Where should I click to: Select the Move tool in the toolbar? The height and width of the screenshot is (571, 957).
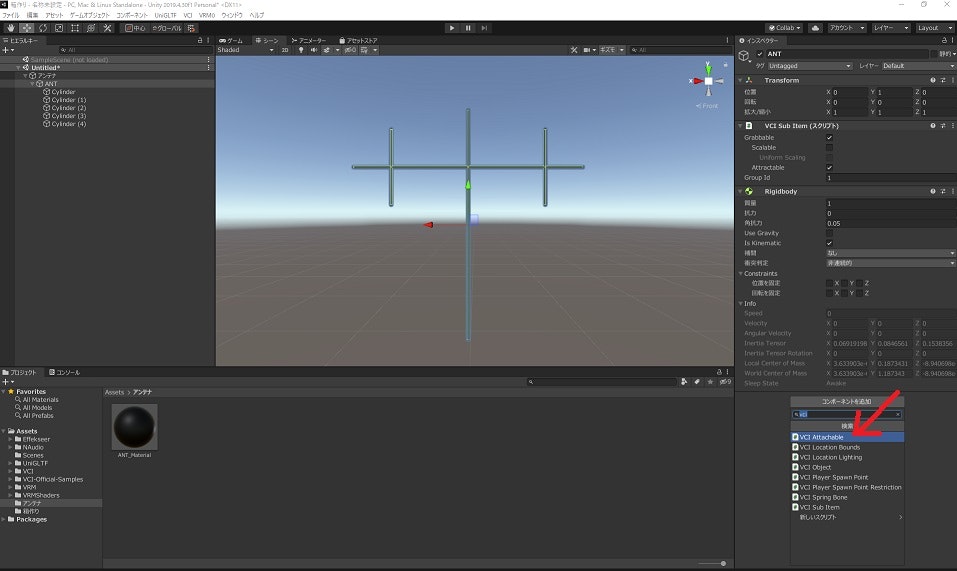coord(27,28)
